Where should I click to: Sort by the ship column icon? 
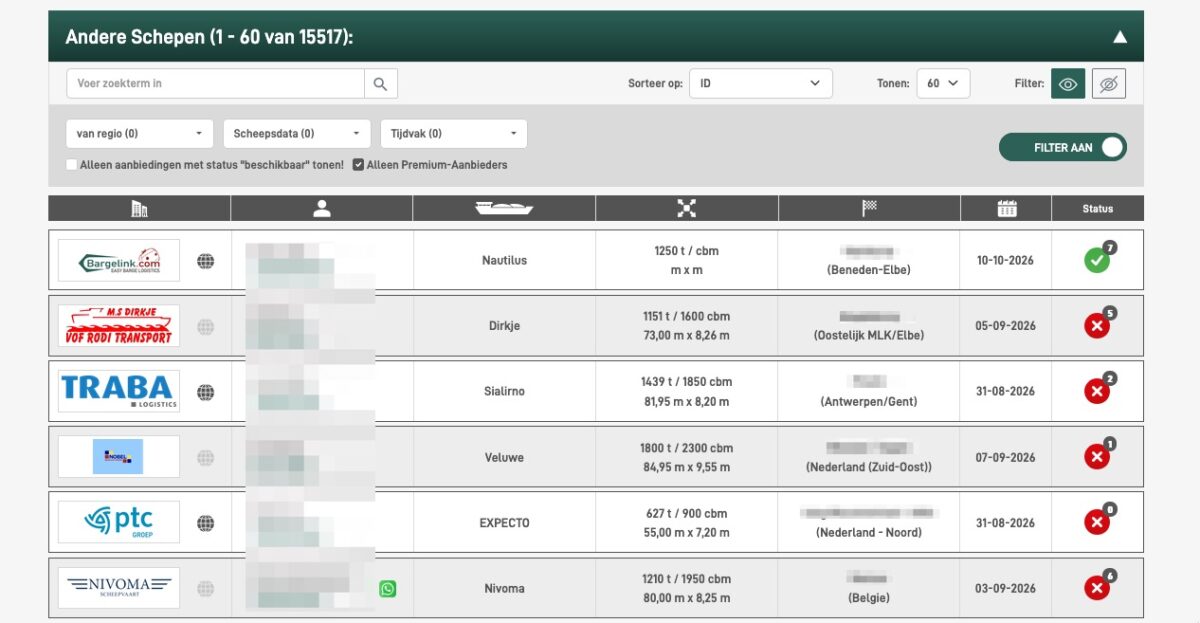(504, 208)
